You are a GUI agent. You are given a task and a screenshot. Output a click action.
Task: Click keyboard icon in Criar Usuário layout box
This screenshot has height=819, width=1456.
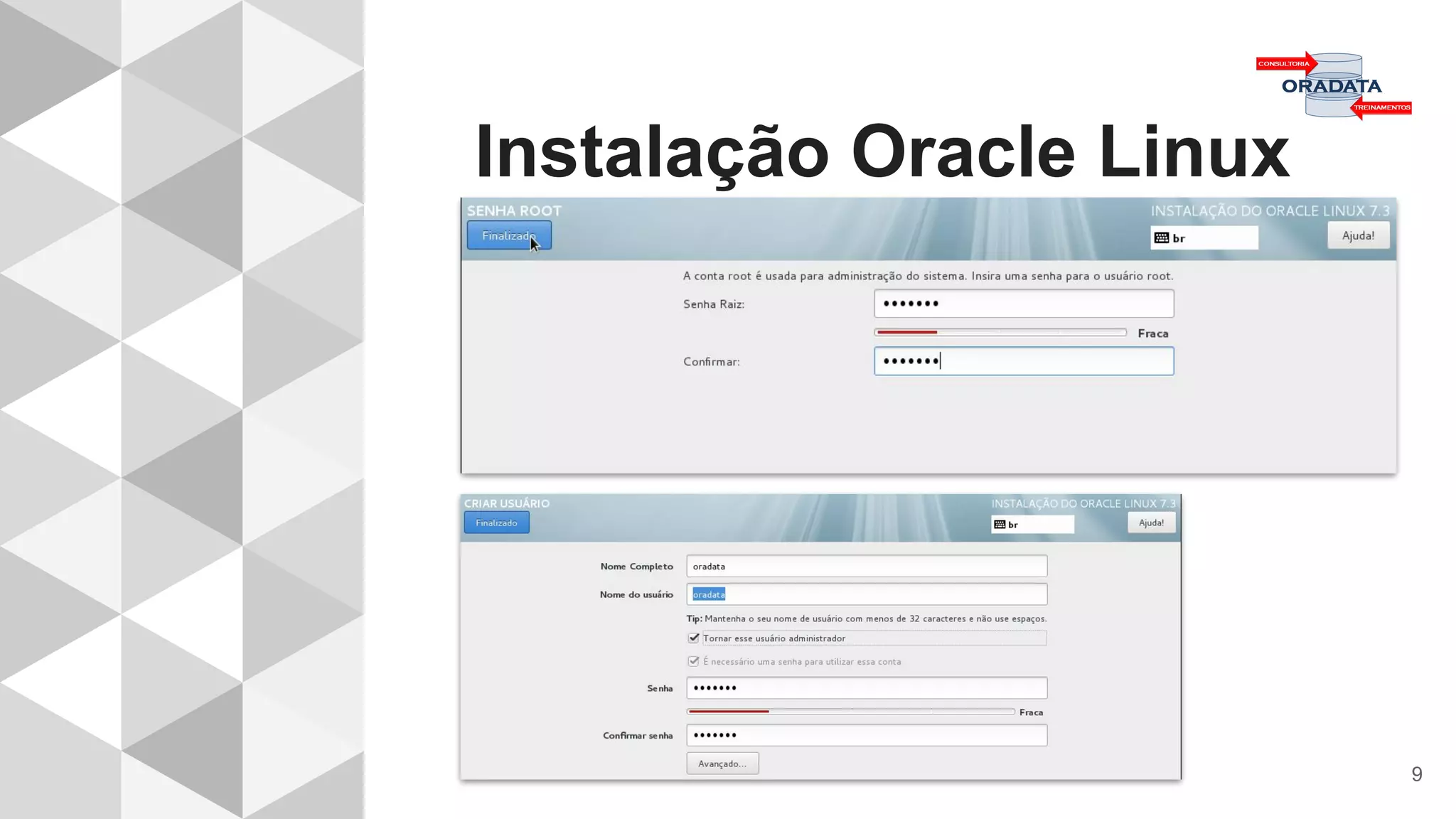pos(1000,525)
